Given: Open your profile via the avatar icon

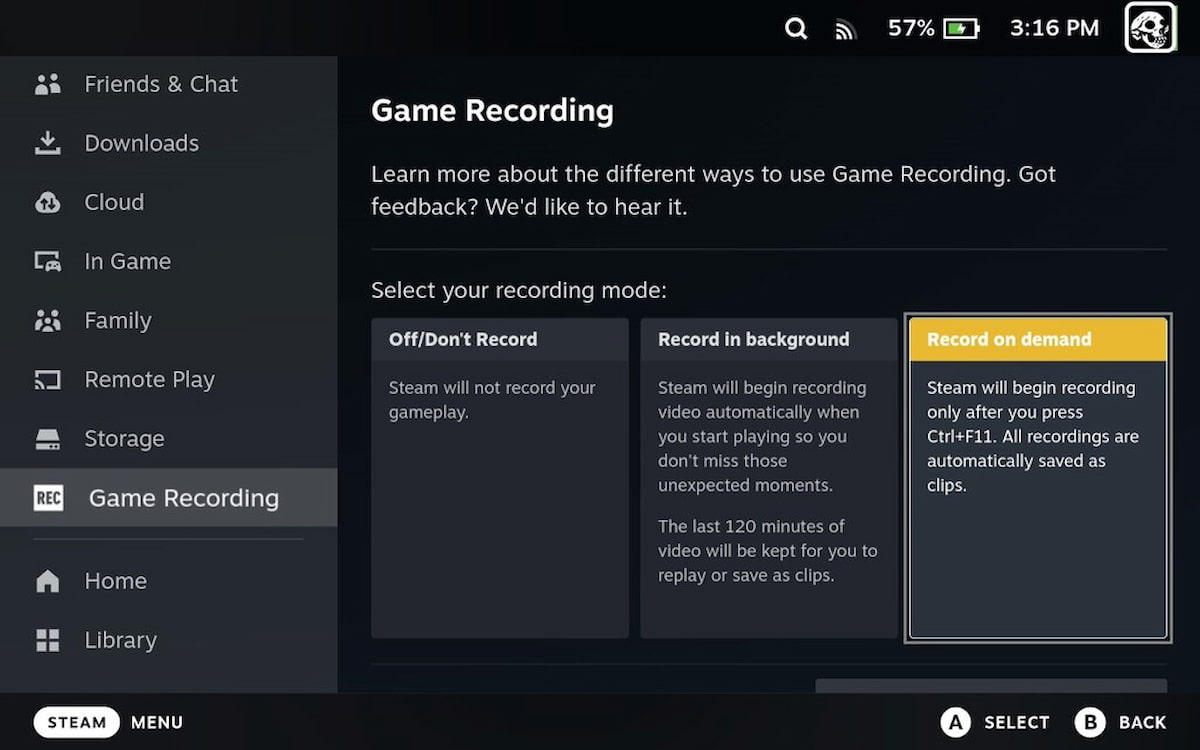Looking at the screenshot, I should (x=1148, y=28).
